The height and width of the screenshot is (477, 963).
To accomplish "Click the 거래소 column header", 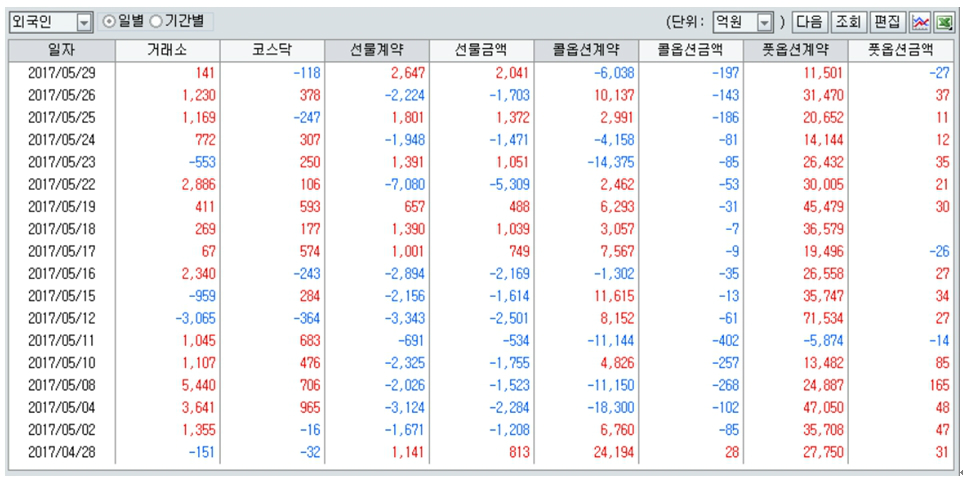I will tap(167, 48).
